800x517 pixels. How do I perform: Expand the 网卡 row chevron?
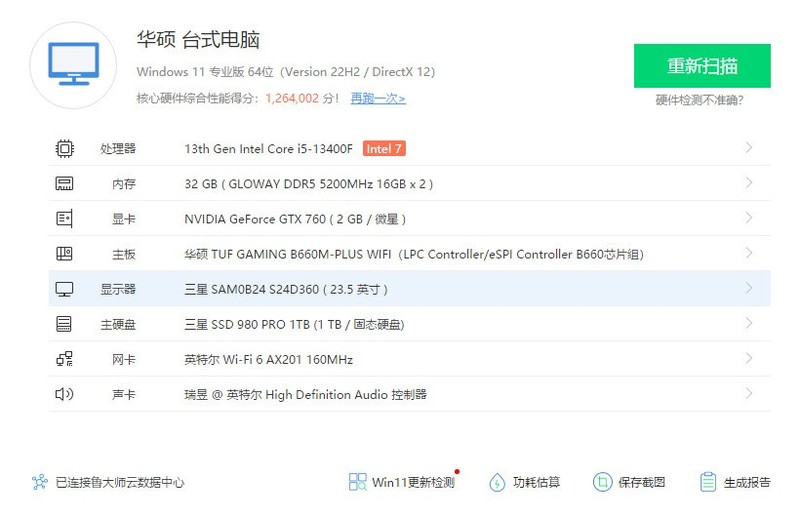click(x=749, y=358)
